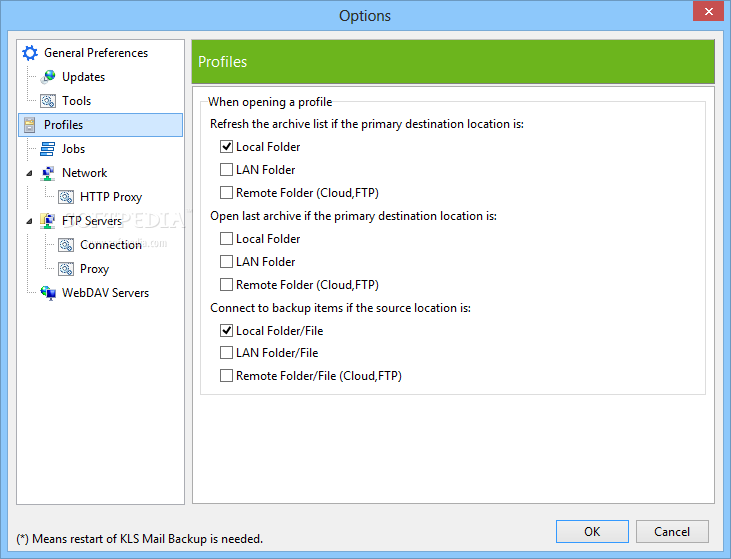Collapse the Network tree node
Screen dimensions: 731x559
[x=29, y=173]
